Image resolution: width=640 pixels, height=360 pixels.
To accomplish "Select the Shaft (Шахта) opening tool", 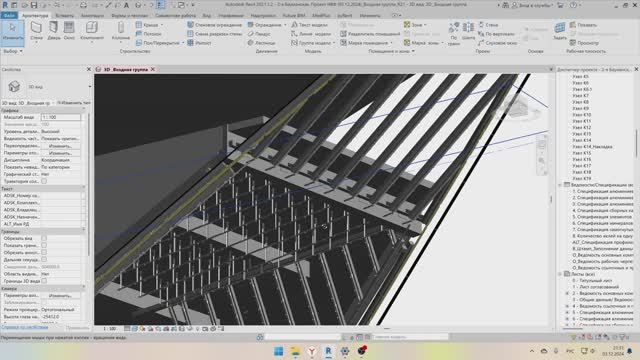I will coord(468,31).
